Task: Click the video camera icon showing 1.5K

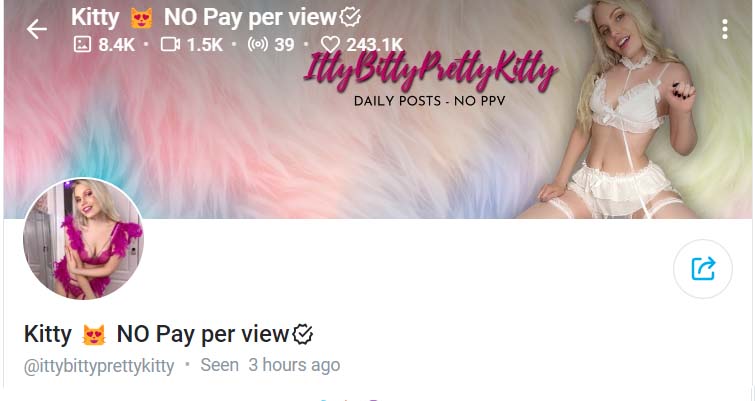Action: [170, 44]
